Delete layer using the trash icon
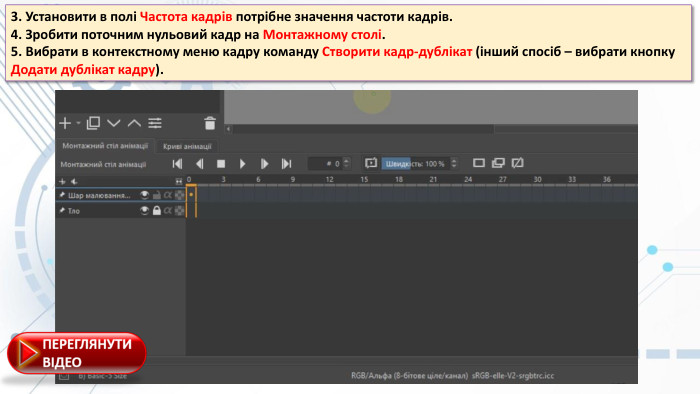The image size is (700, 394). point(210,123)
